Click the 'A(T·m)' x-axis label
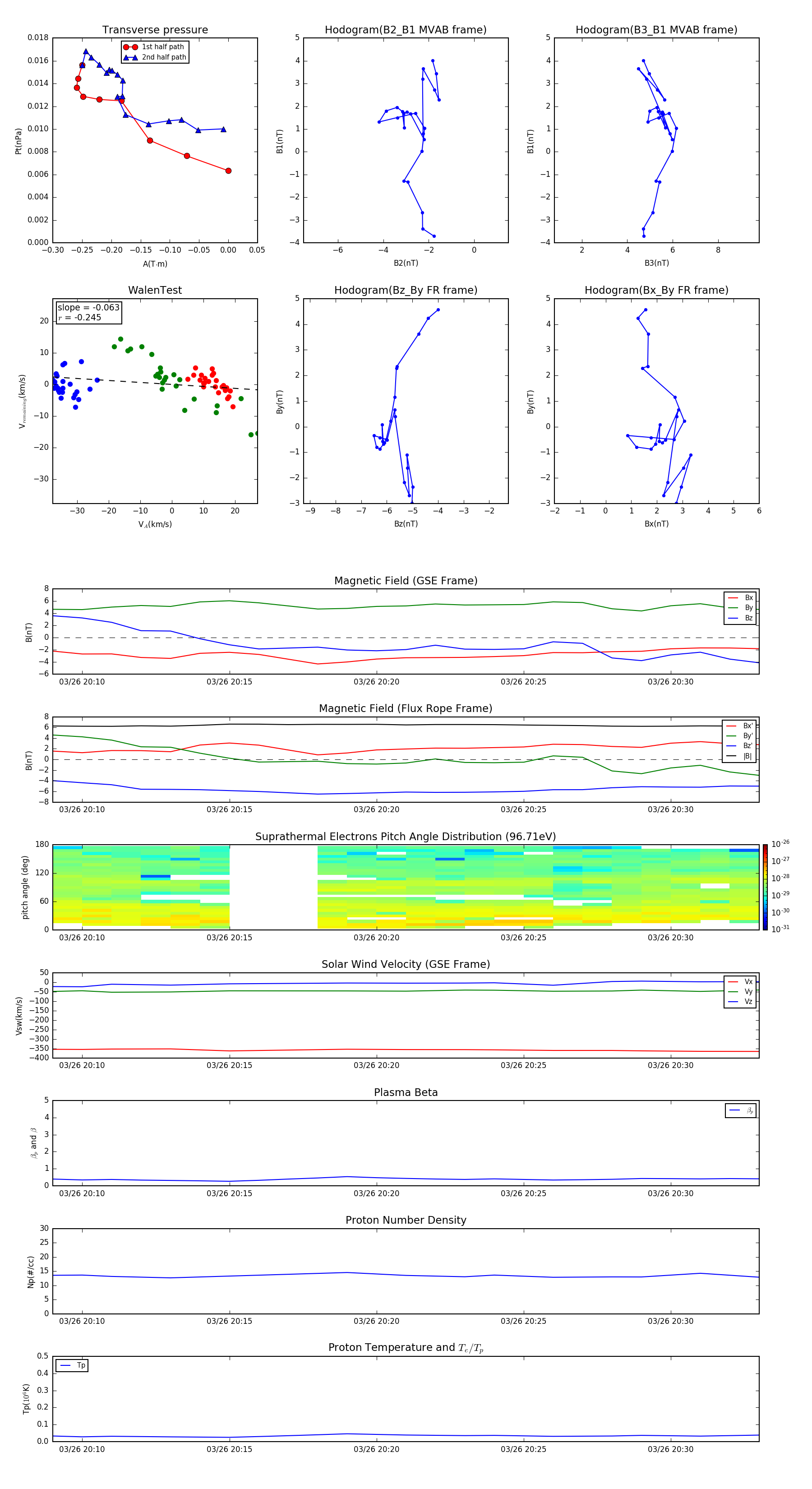 [155, 264]
